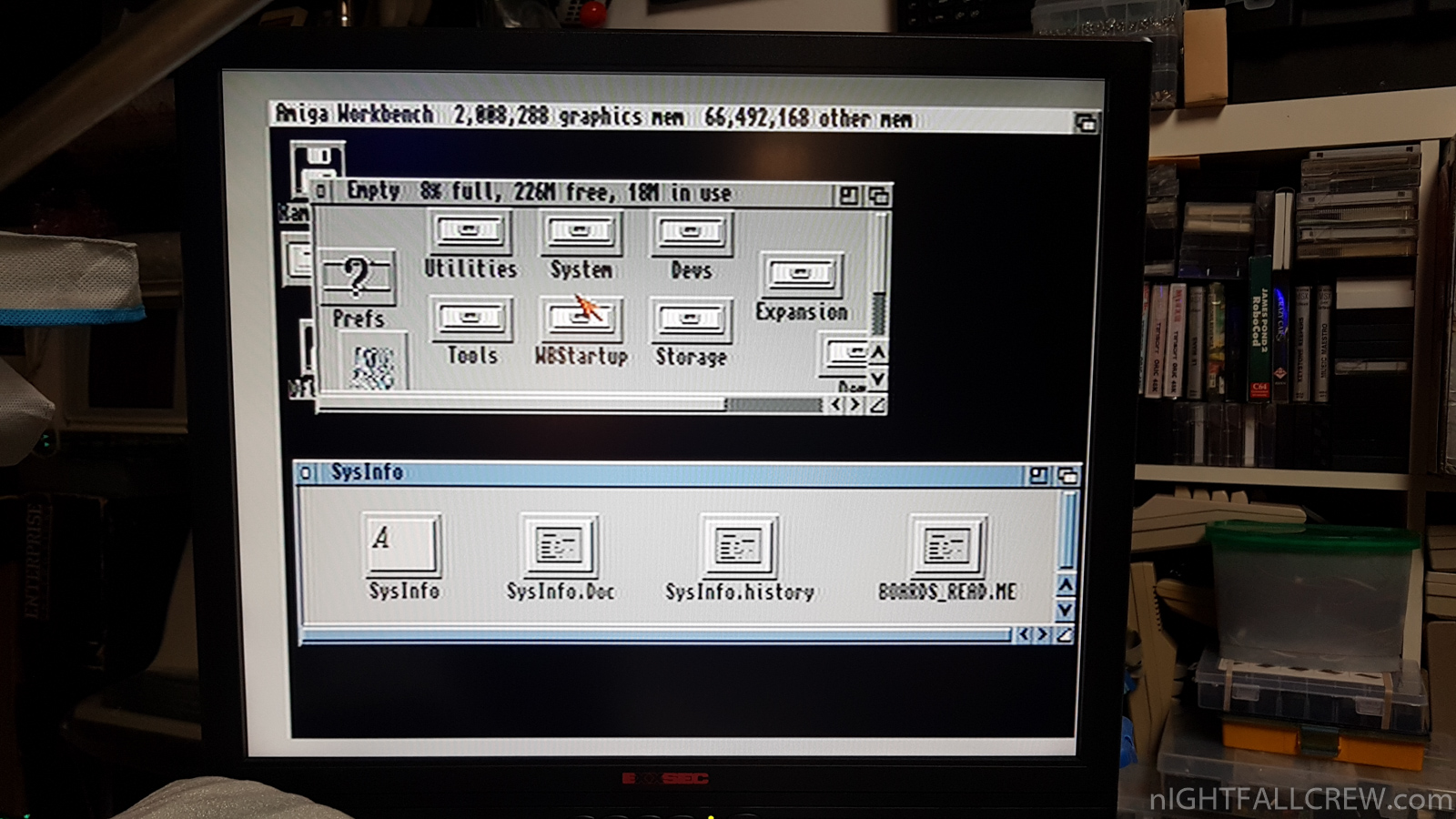Open the System drawer icon
Image resolution: width=1456 pixels, height=819 pixels.
[581, 232]
